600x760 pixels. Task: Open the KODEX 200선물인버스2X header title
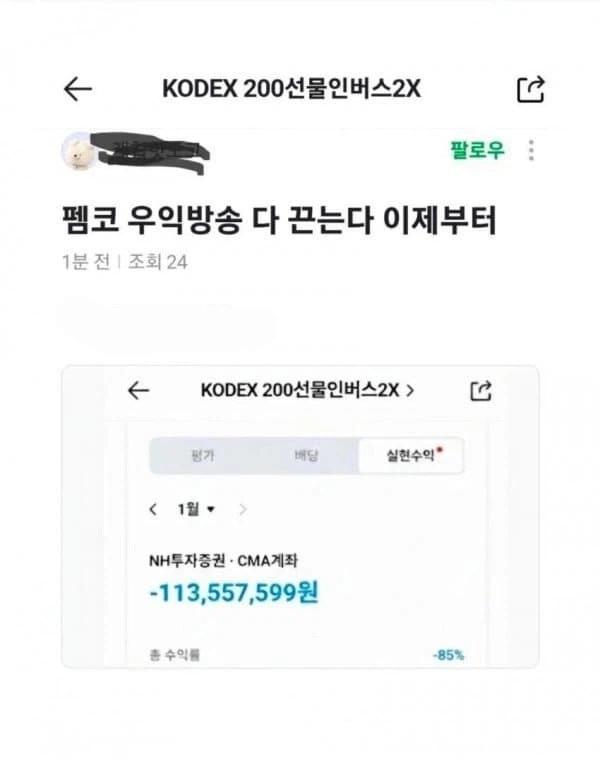click(x=291, y=89)
